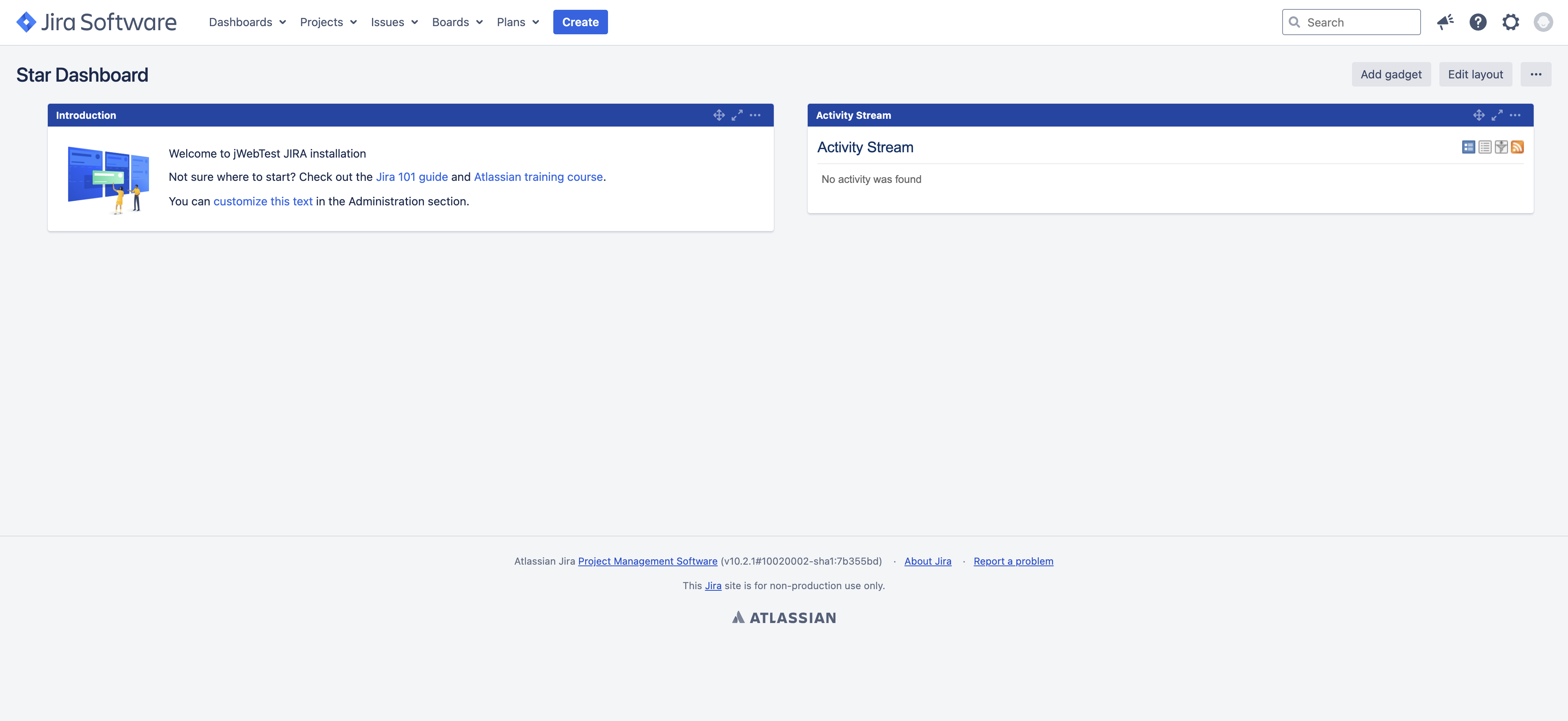Click the Atlassian footer logo
The width and height of the screenshot is (1568, 721).
click(x=784, y=618)
